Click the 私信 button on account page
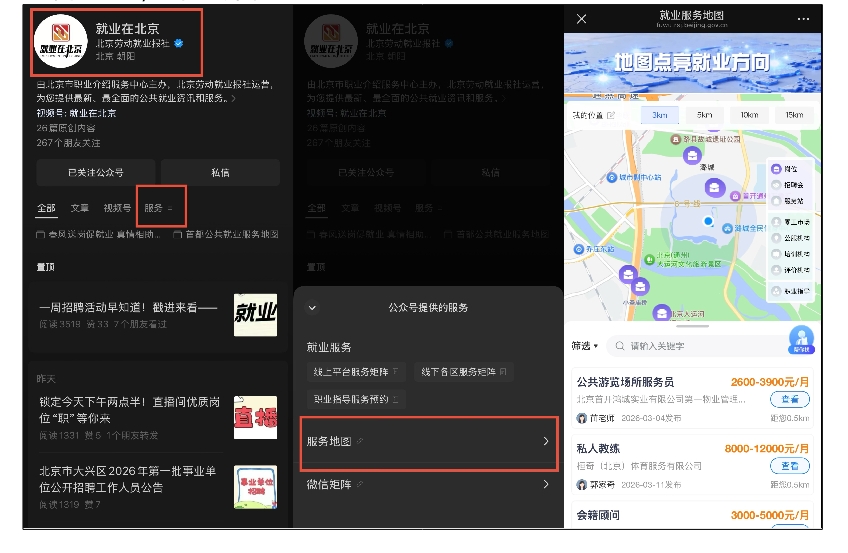 (220, 172)
